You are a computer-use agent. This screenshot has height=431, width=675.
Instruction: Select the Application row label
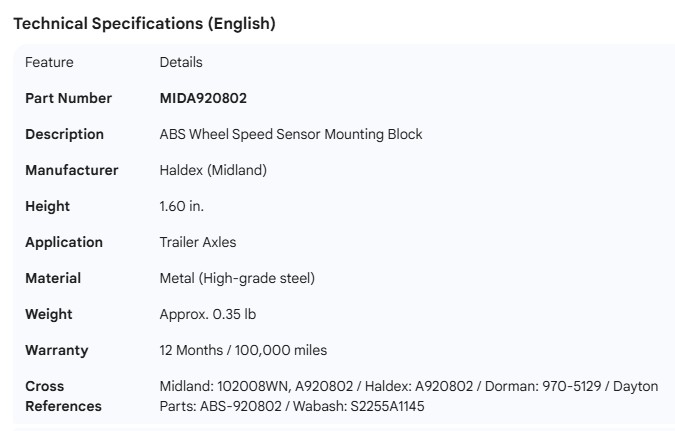[64, 242]
